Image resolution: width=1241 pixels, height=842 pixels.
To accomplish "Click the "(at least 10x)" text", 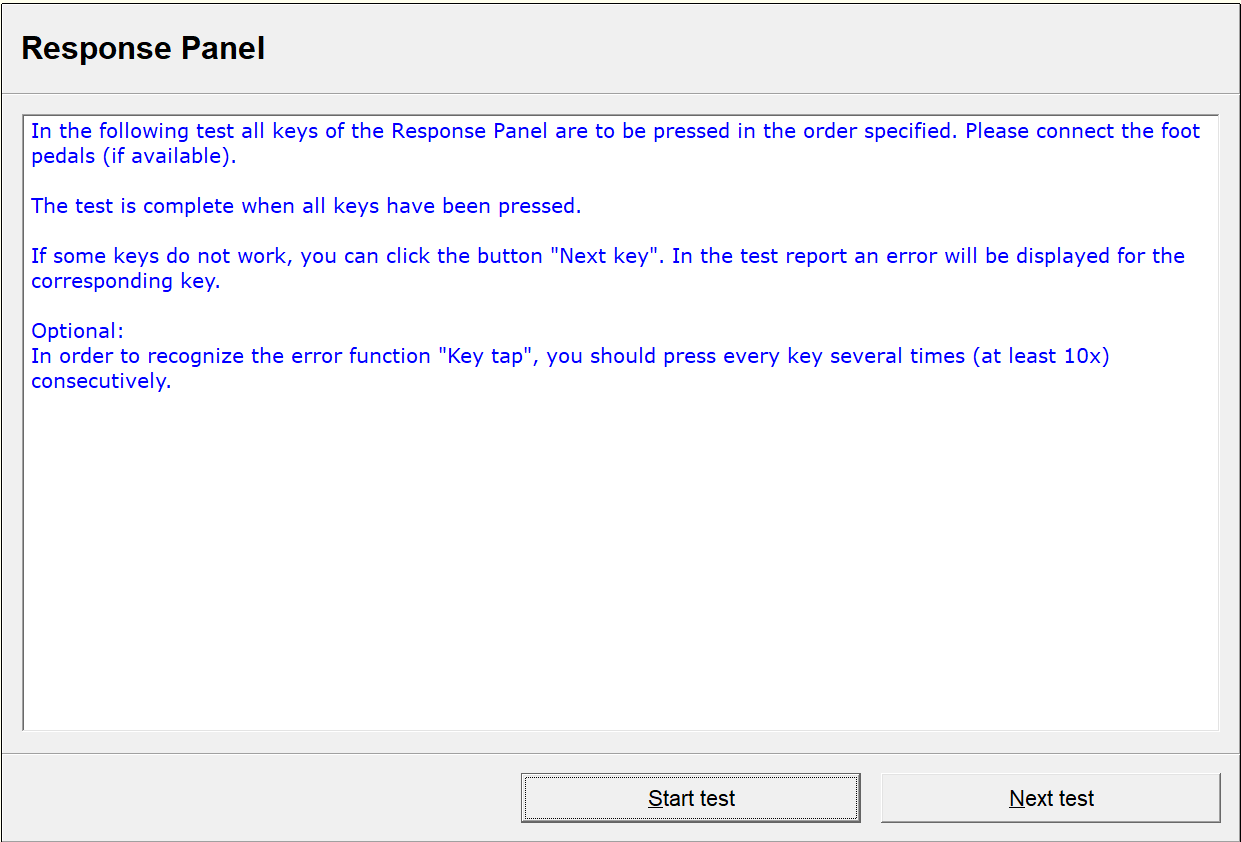I will [1040, 357].
